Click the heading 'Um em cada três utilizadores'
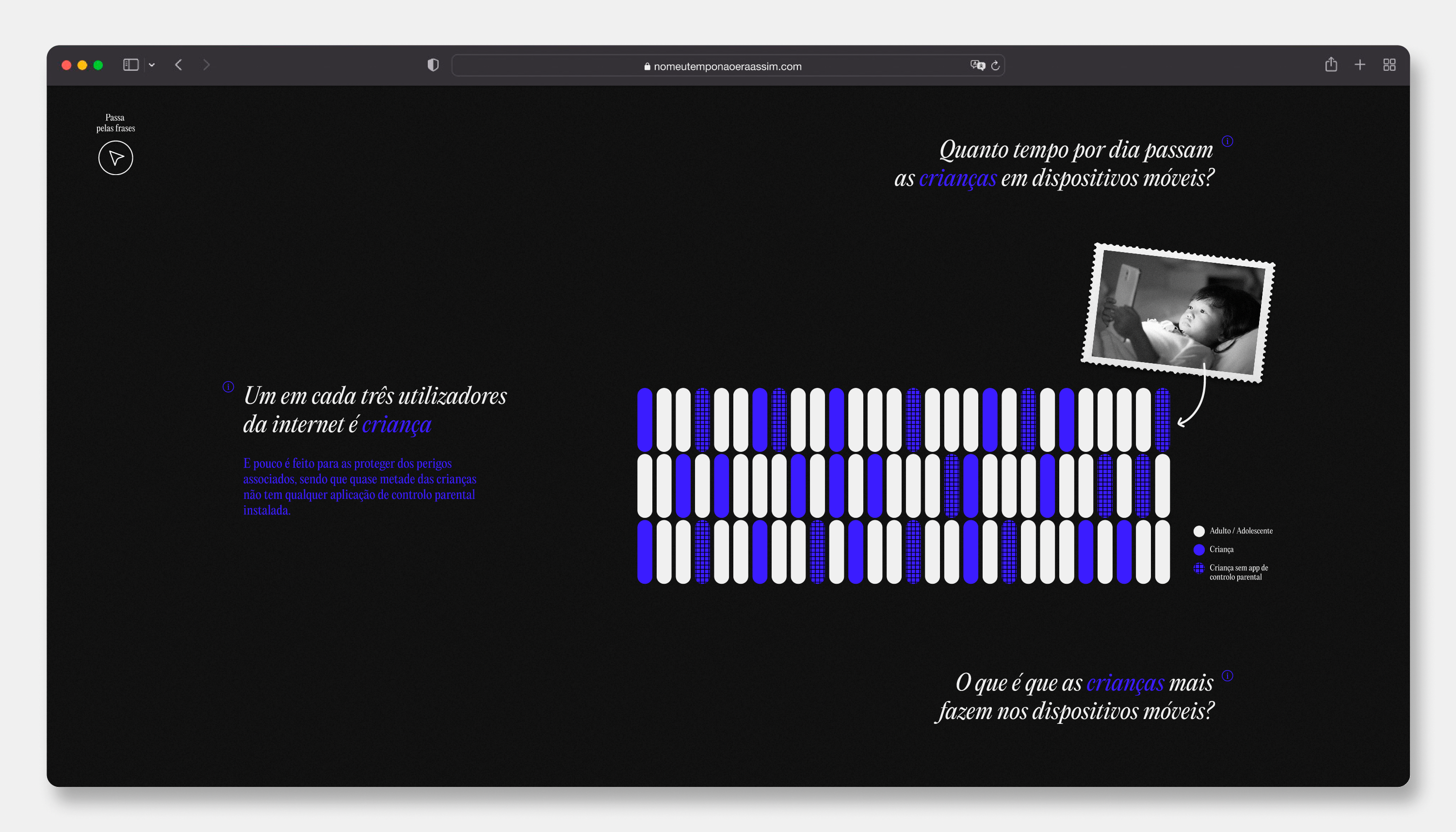Screen dimensions: 1456x832 (375, 396)
